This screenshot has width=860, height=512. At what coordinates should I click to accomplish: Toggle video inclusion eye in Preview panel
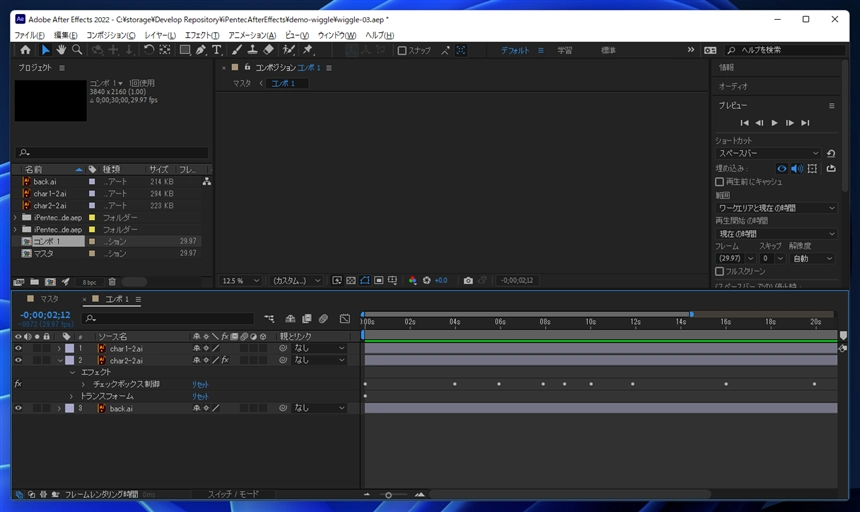[x=782, y=169]
